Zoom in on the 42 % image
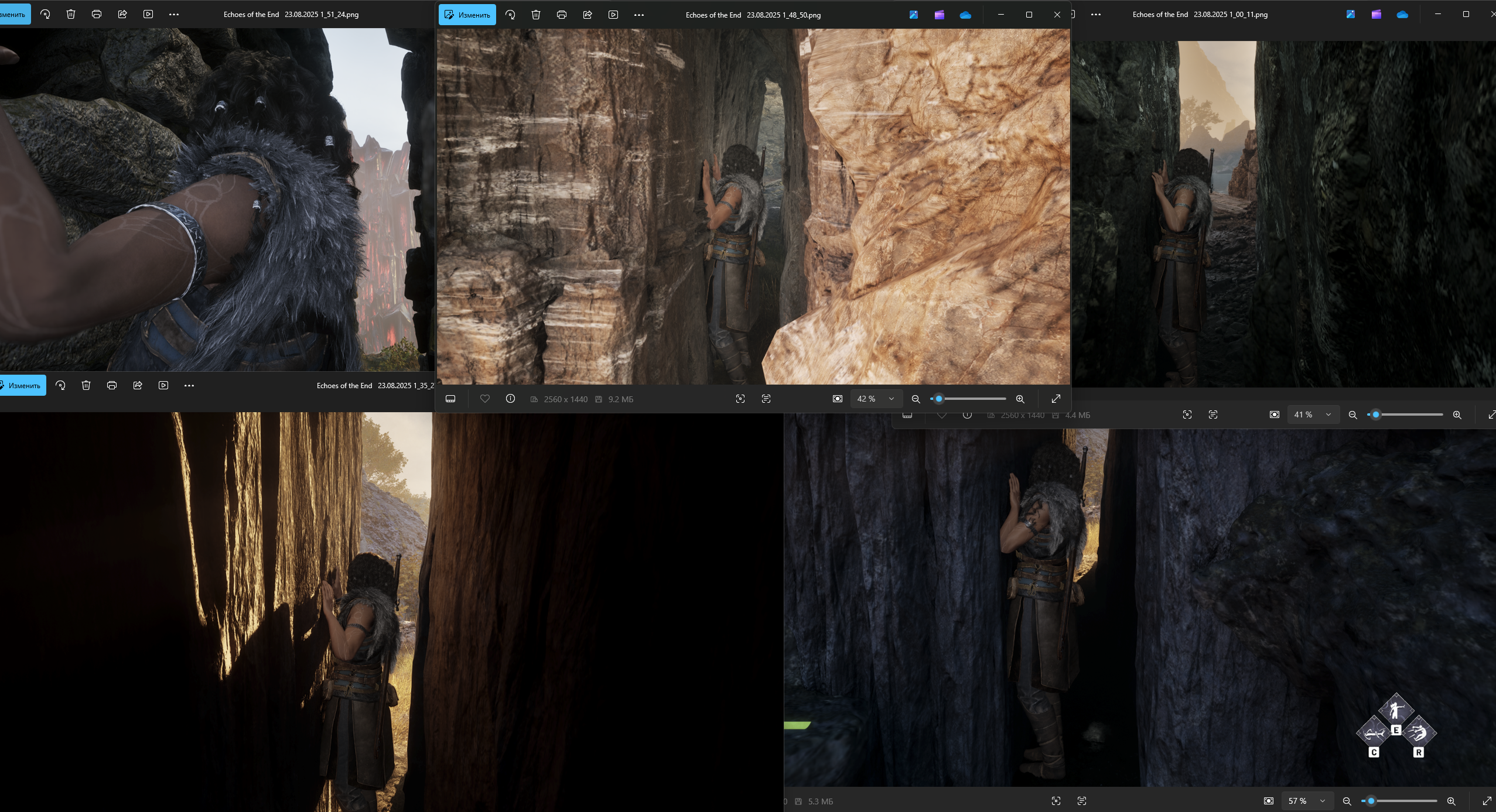Screen dimensions: 1496x812 tap(1020, 399)
